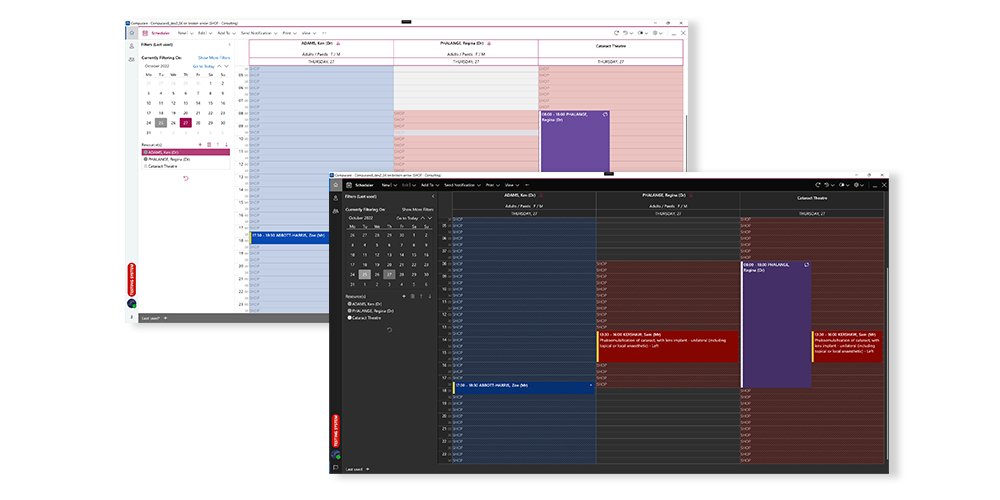Go to previous month in light window calendar

(219, 66)
